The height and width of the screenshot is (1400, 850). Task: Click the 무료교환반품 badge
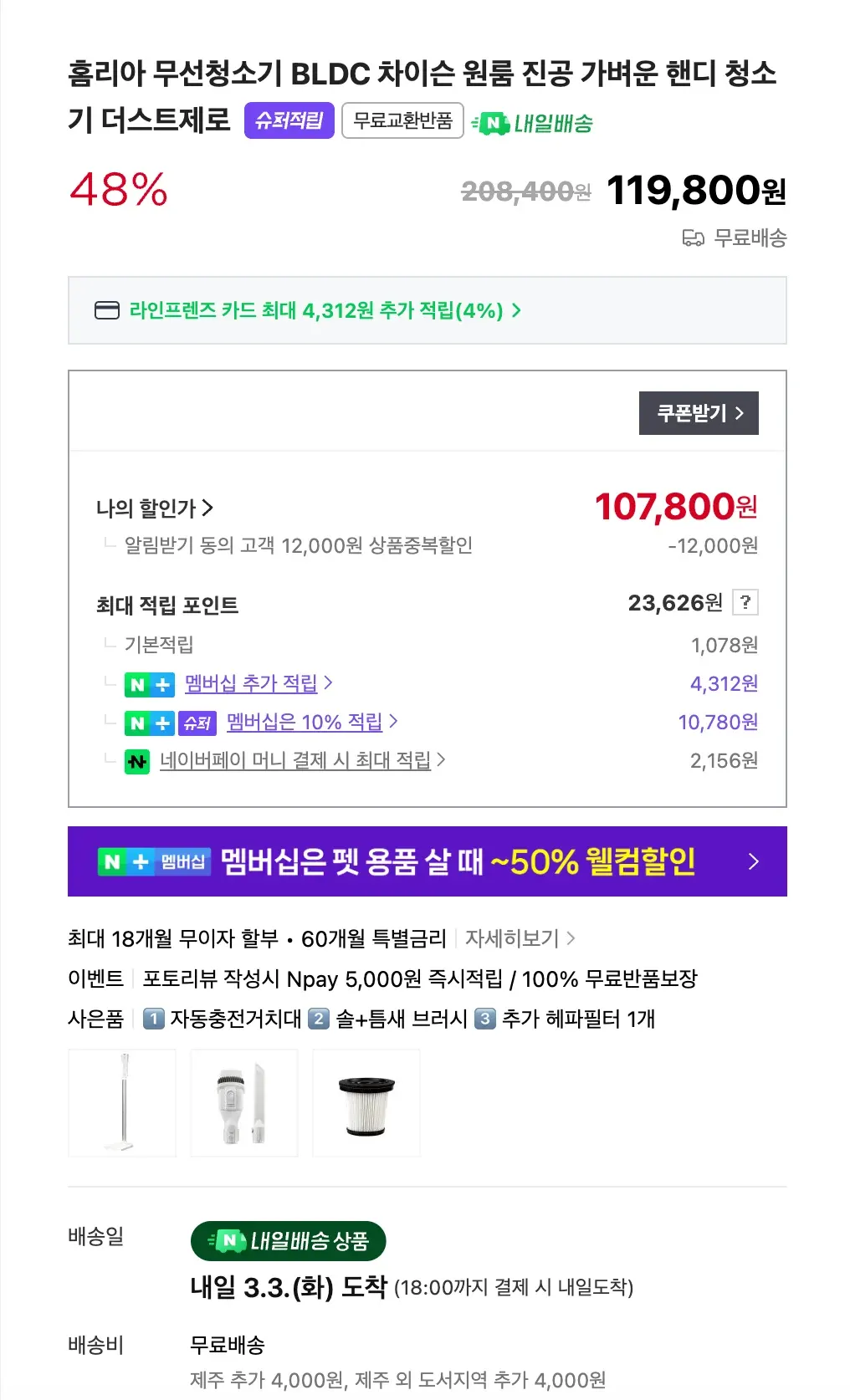pyautogui.click(x=402, y=120)
